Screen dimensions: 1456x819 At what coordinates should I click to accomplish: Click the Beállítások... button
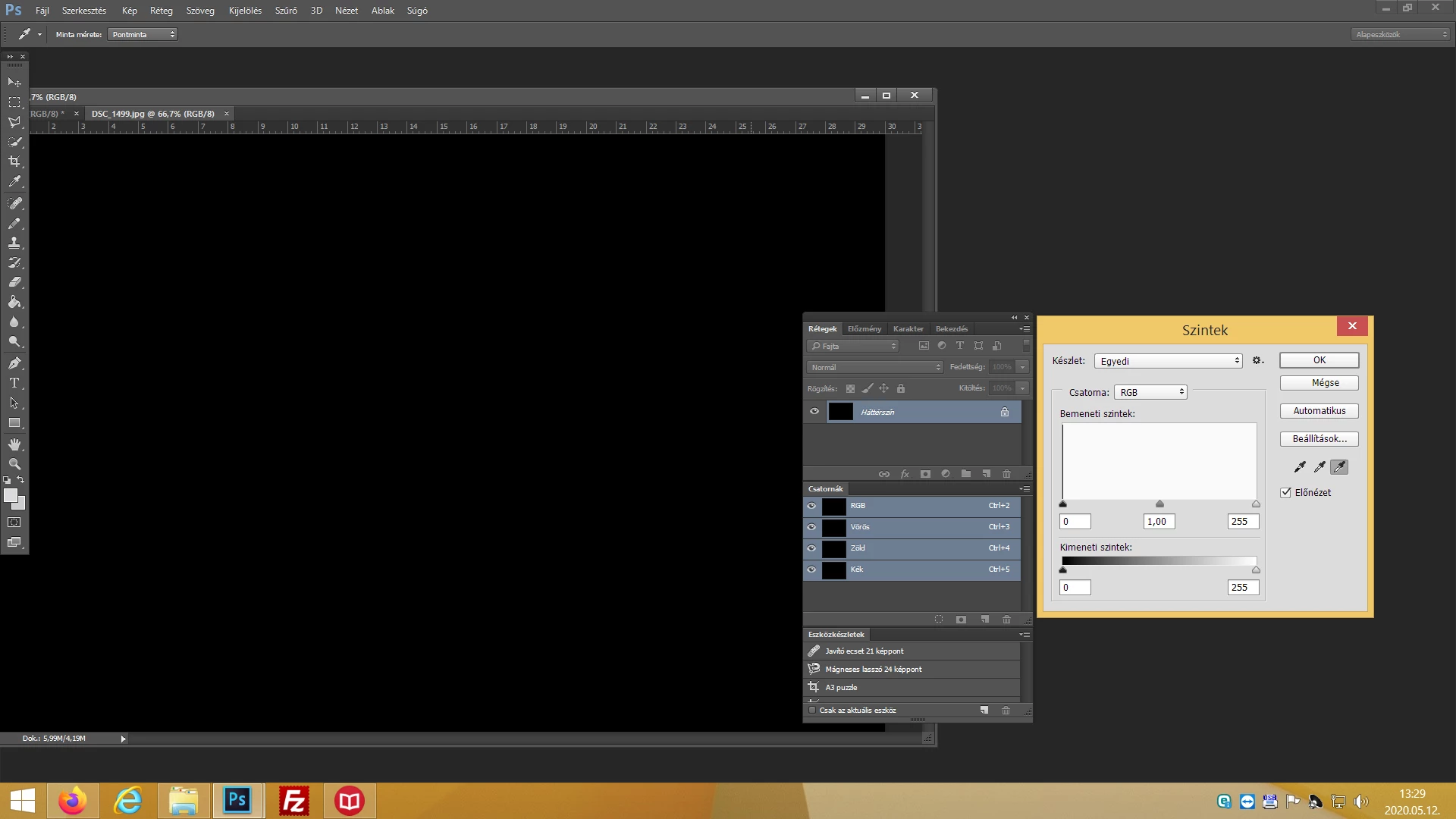[x=1319, y=439]
